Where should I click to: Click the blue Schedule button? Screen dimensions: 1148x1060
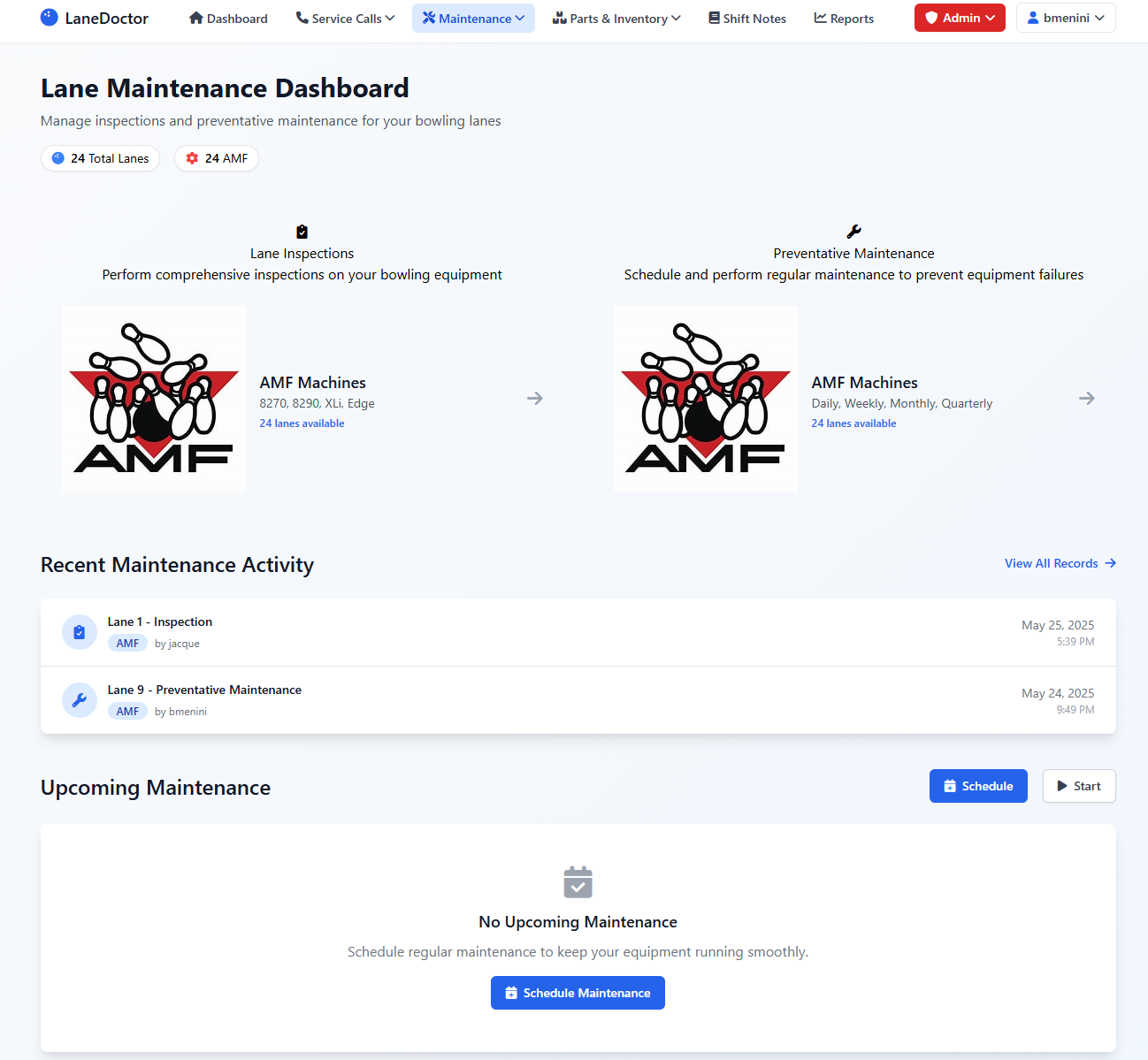[x=978, y=786]
